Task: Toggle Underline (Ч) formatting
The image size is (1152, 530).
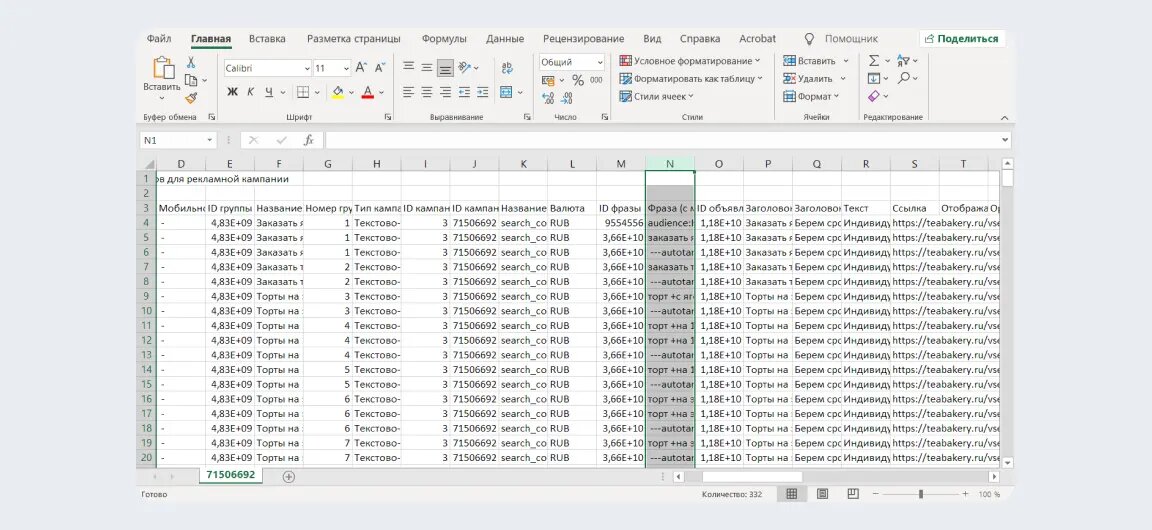Action: 269,92
